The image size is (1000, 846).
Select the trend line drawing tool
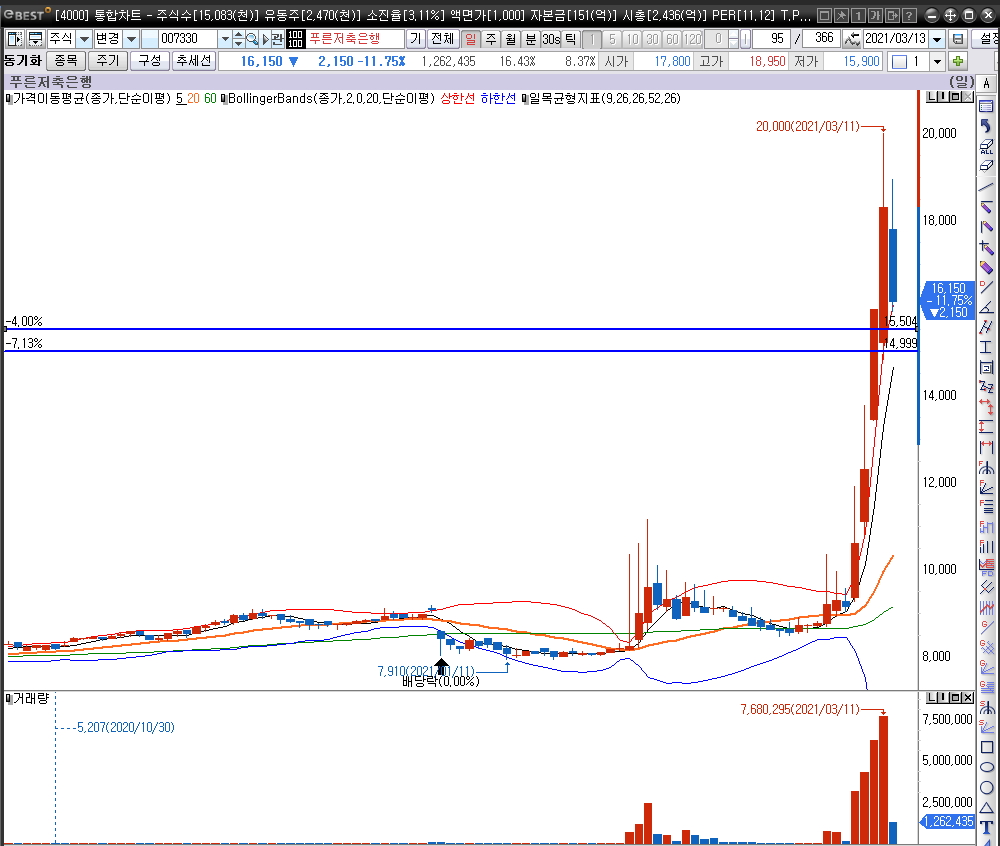point(986,187)
